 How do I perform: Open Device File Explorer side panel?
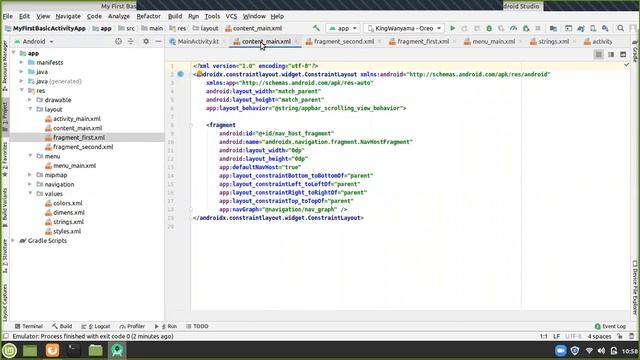coord(635,288)
